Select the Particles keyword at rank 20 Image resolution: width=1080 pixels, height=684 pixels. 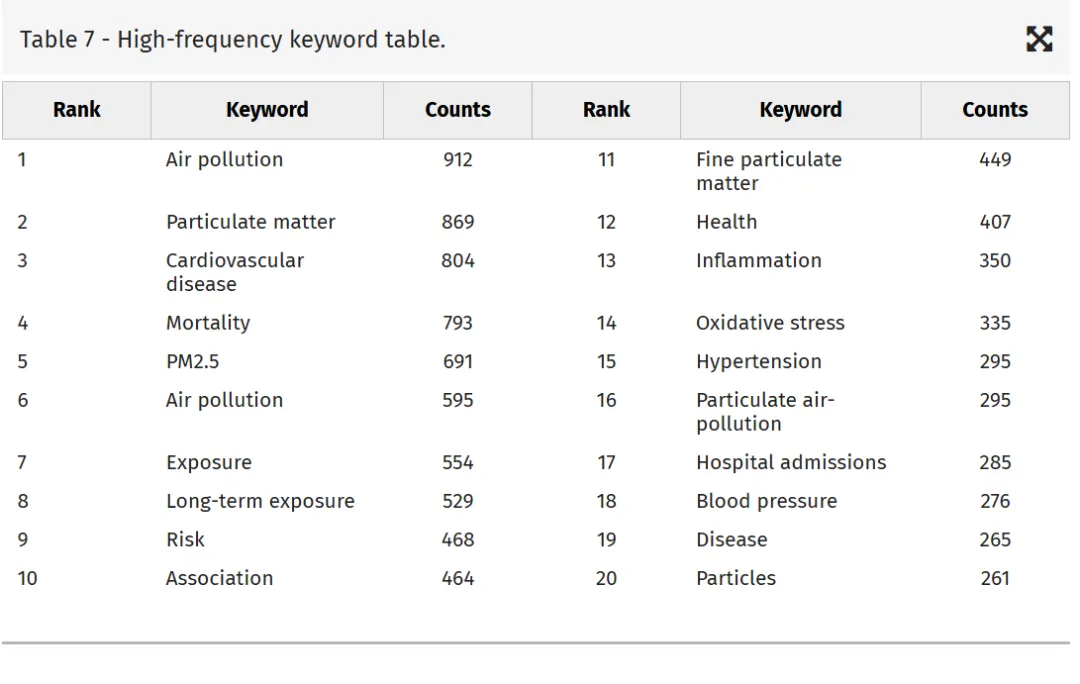tap(735, 578)
